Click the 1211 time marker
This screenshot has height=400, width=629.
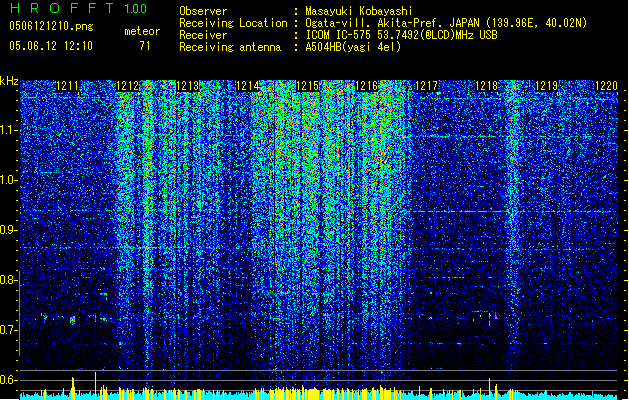67,86
